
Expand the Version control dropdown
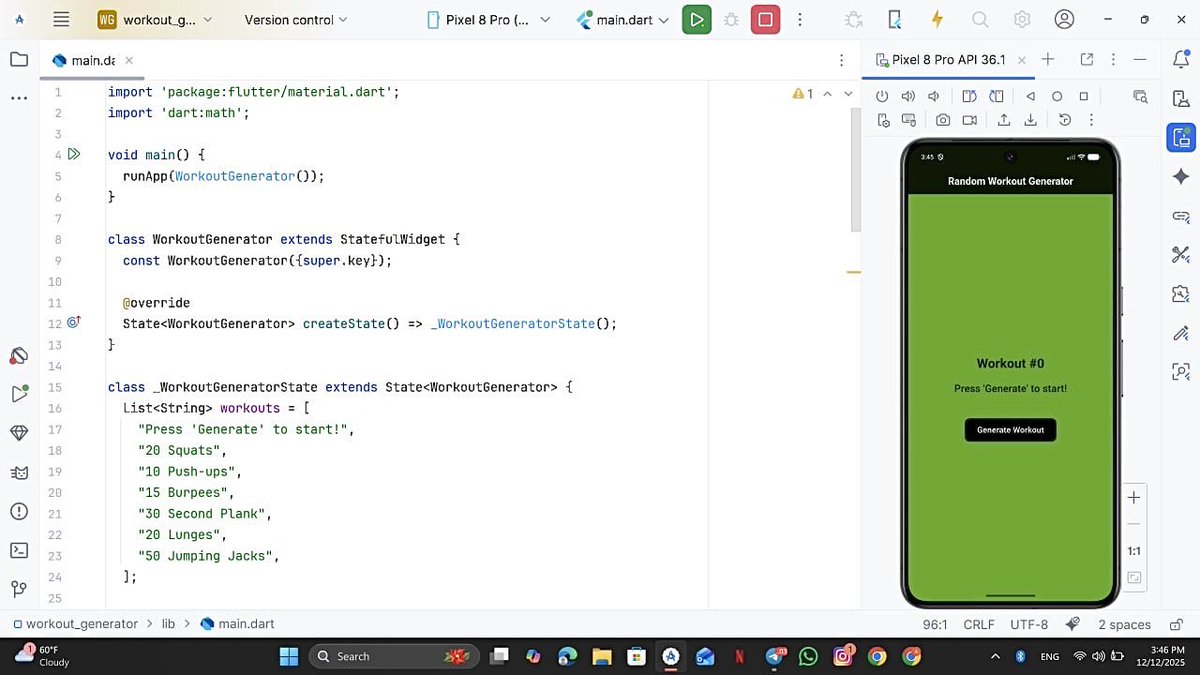(296, 19)
